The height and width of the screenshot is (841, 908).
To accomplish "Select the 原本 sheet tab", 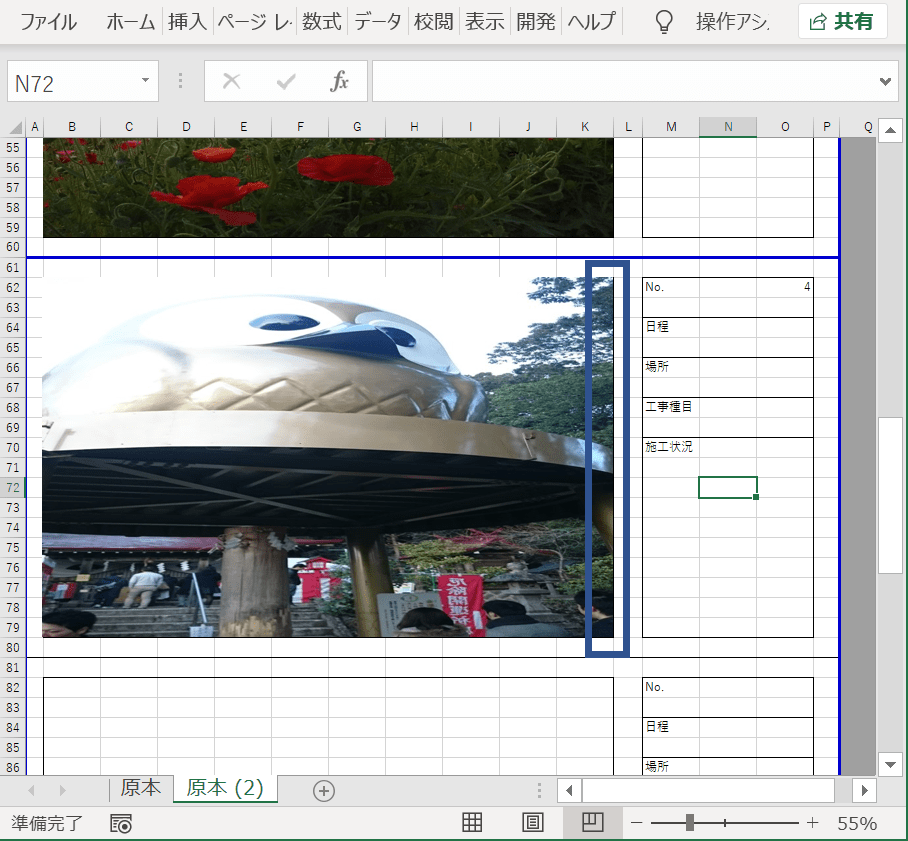I will coord(140,788).
